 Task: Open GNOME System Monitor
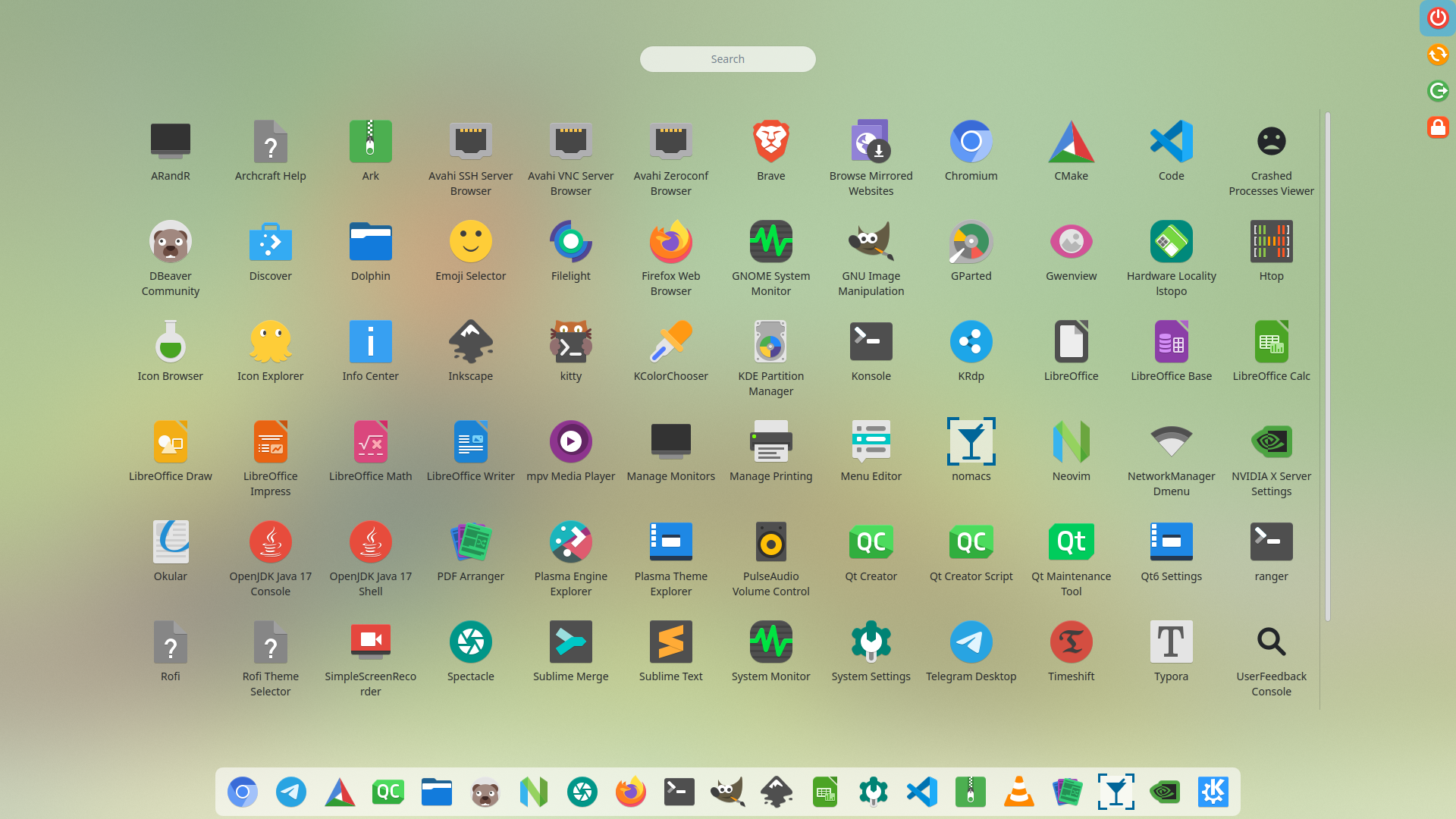(770, 258)
